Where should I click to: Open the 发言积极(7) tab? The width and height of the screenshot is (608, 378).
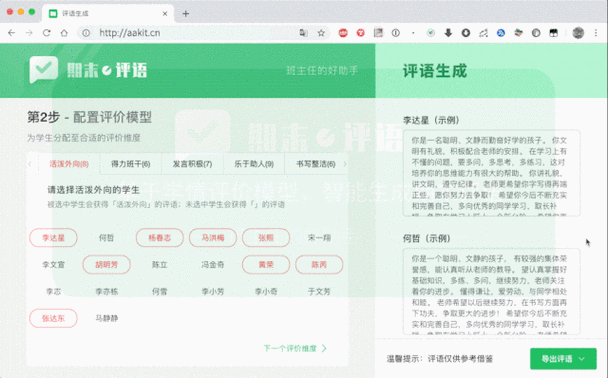click(192, 164)
